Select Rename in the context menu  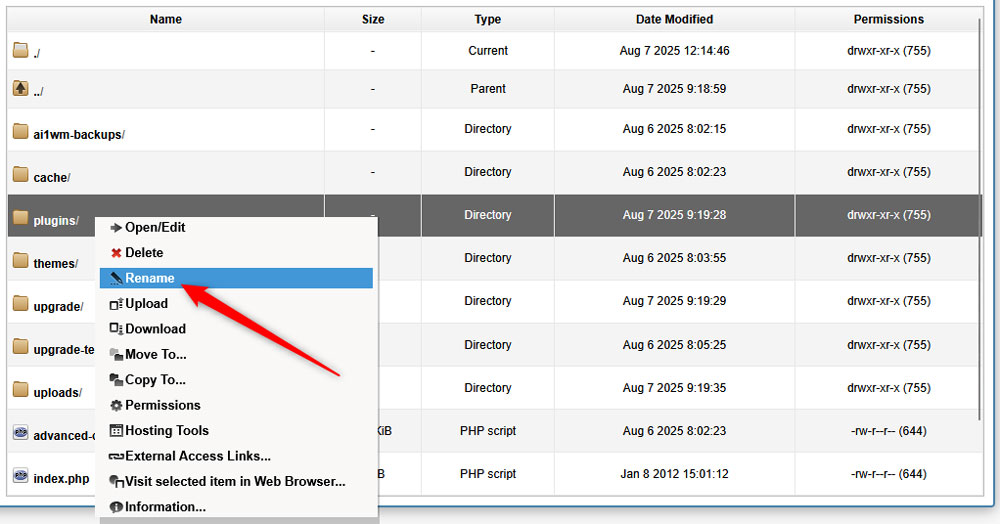[236, 278]
